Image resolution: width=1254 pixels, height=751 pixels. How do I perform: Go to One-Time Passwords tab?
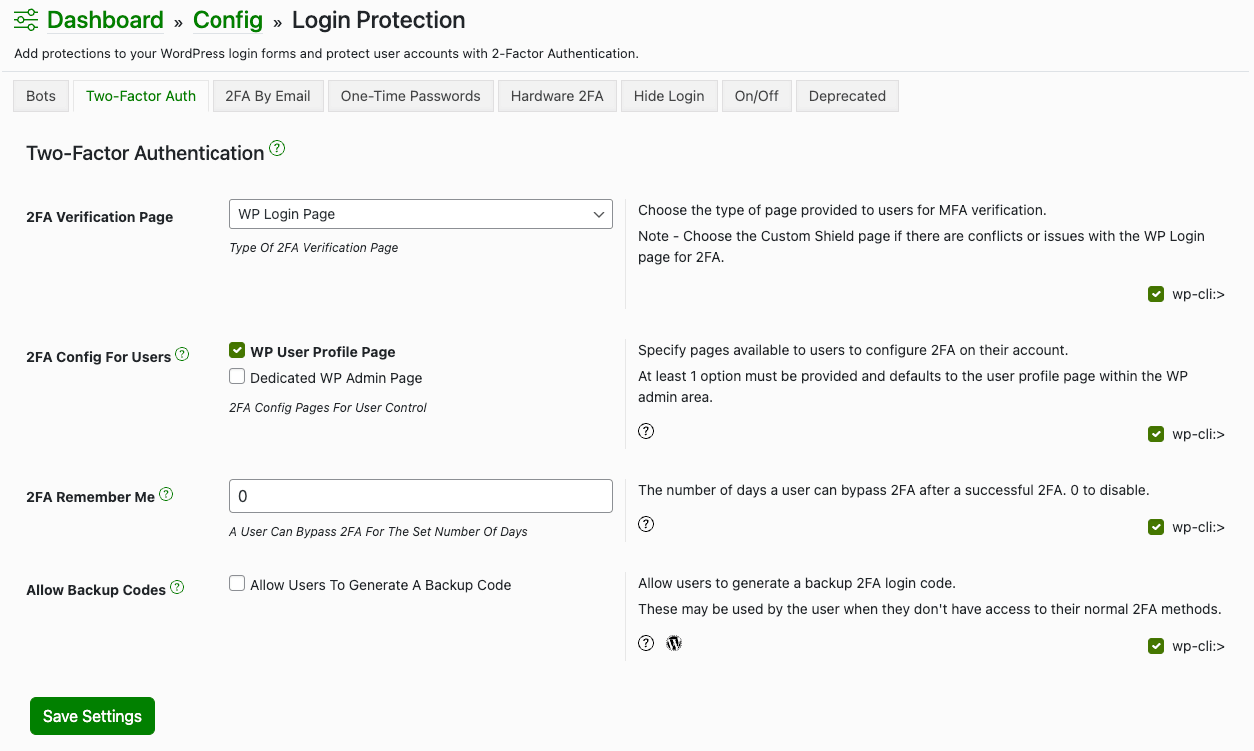click(411, 96)
